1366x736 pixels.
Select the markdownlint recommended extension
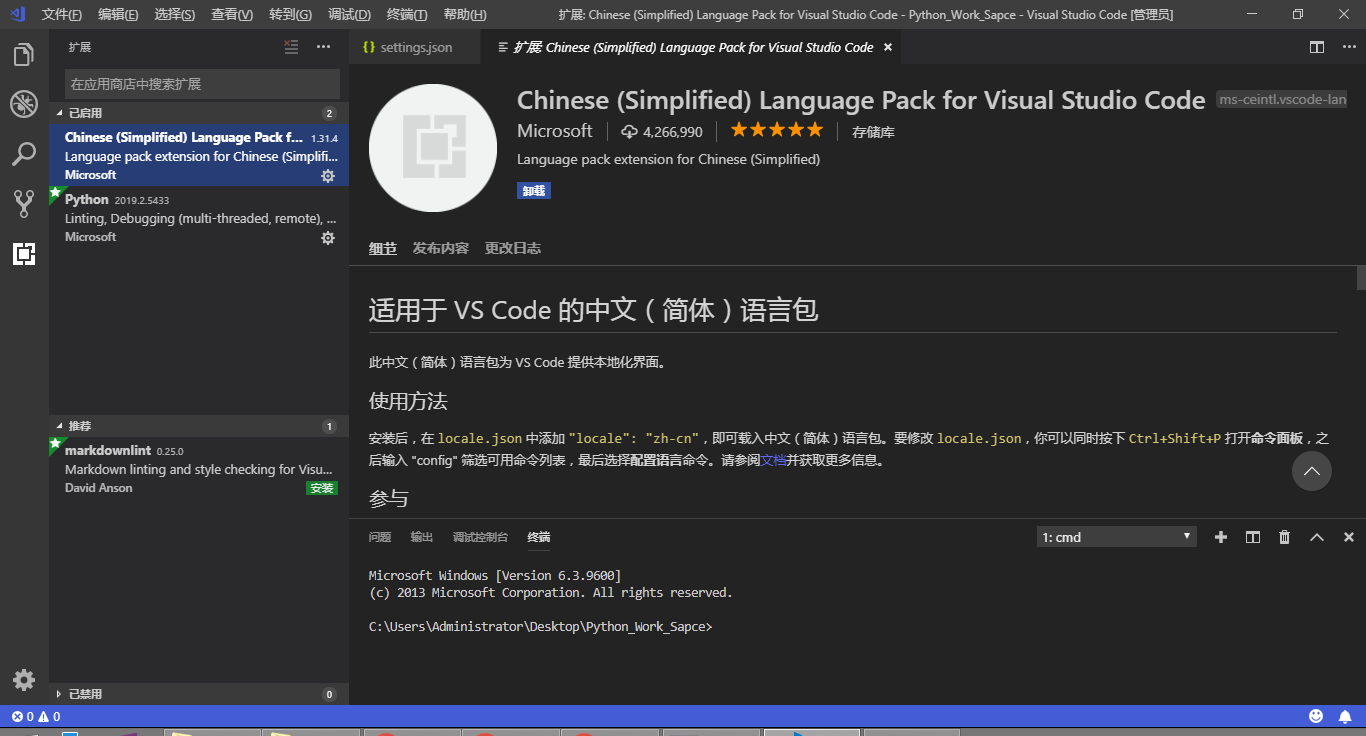click(x=199, y=467)
